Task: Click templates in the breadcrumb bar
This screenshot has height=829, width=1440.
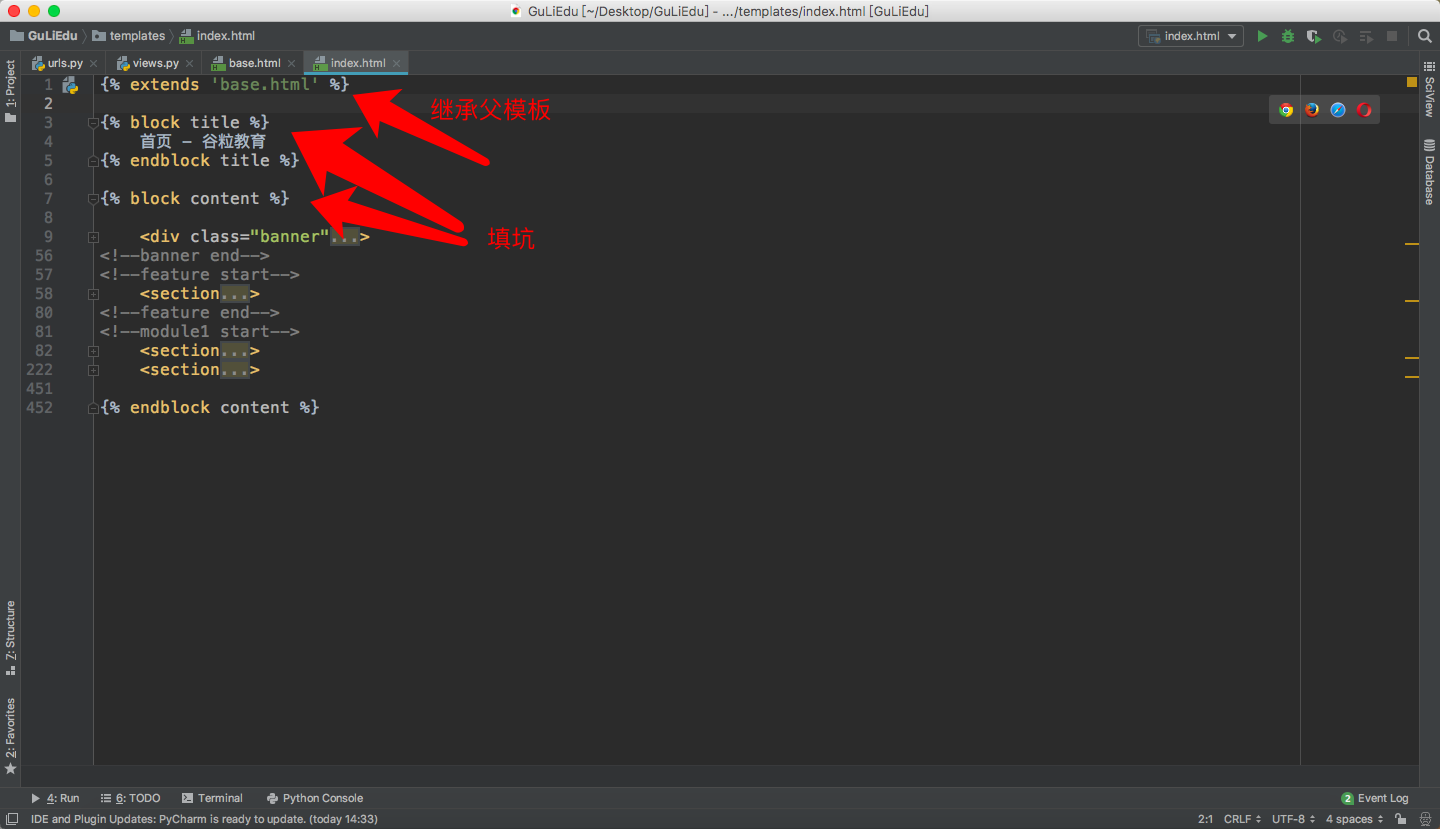Action: (129, 36)
